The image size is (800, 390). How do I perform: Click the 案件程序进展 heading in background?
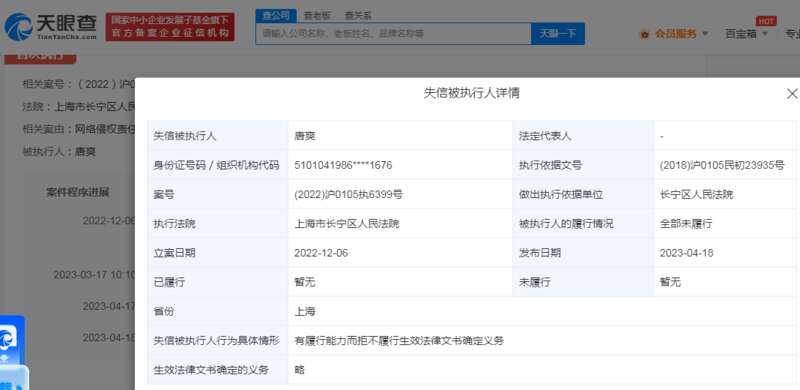(x=78, y=192)
